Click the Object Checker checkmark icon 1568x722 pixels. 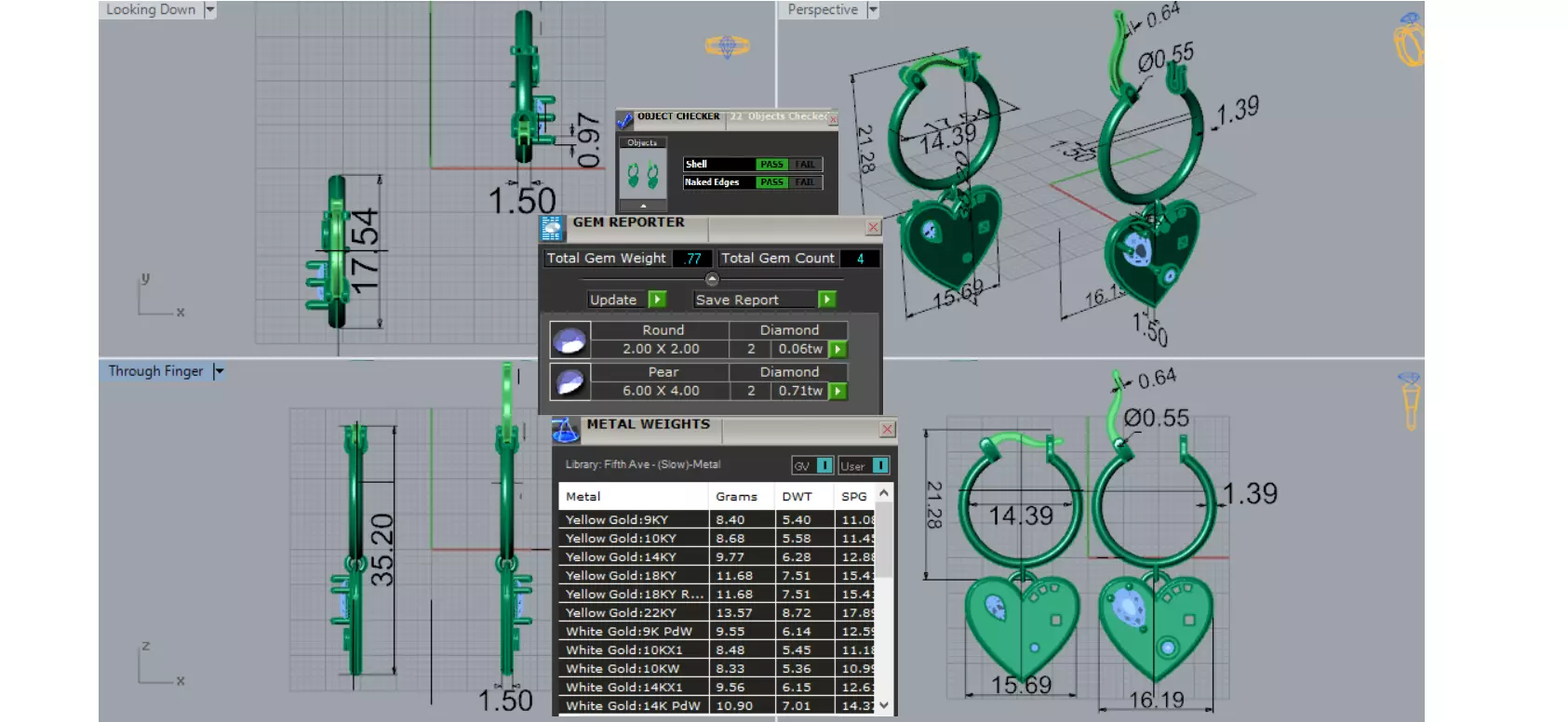[x=624, y=121]
